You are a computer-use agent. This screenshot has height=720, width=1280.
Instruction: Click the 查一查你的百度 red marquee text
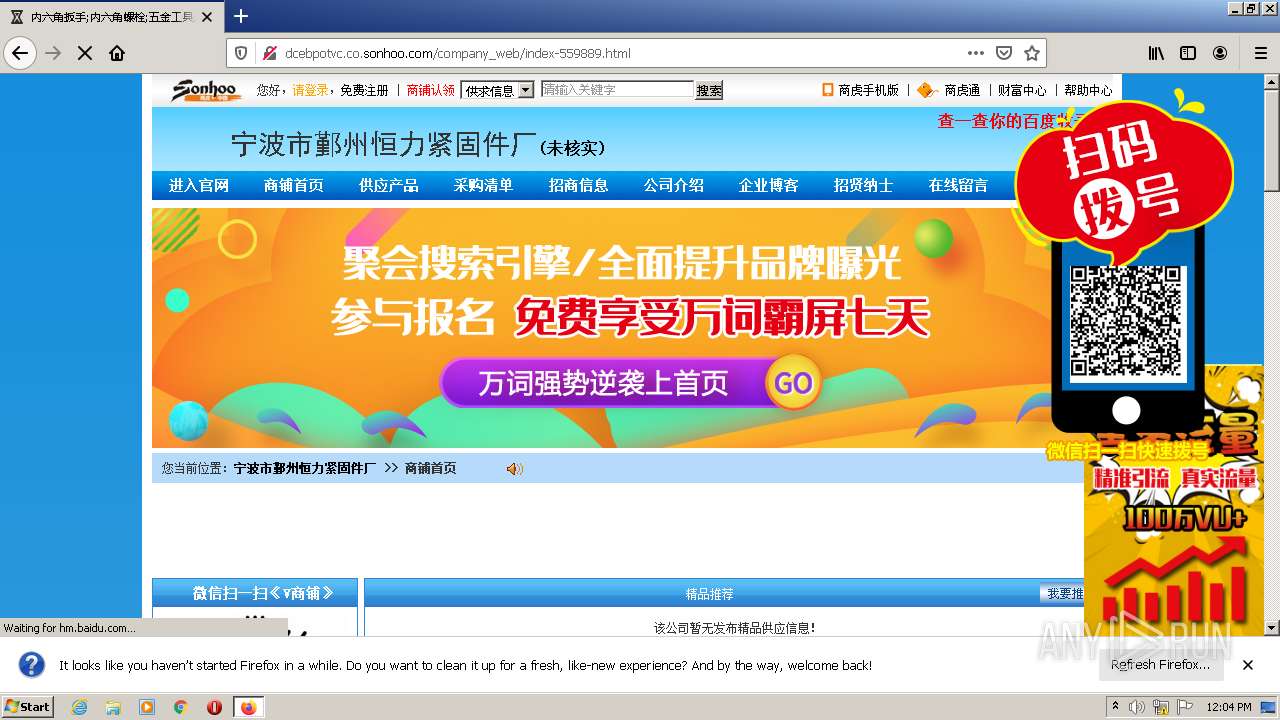[1010, 121]
